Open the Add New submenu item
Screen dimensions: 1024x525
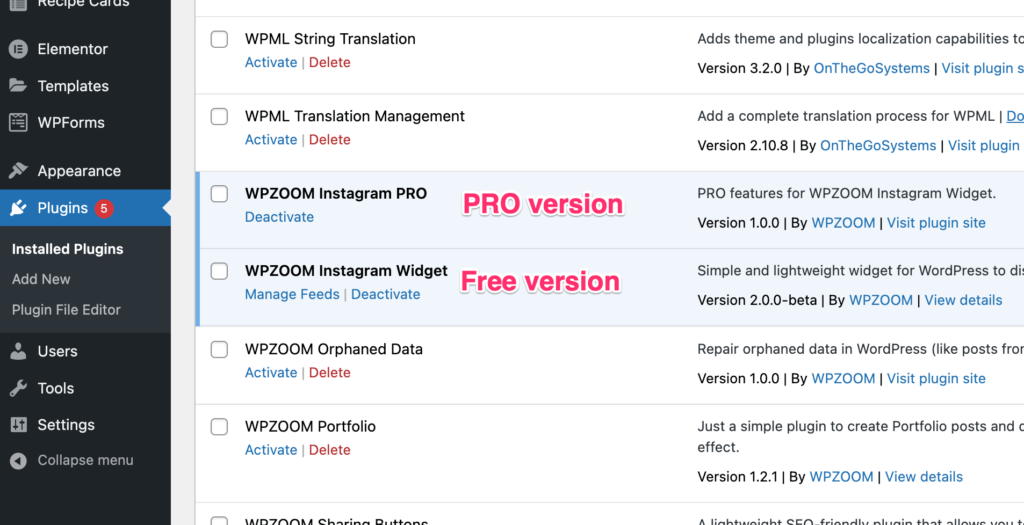[41, 279]
